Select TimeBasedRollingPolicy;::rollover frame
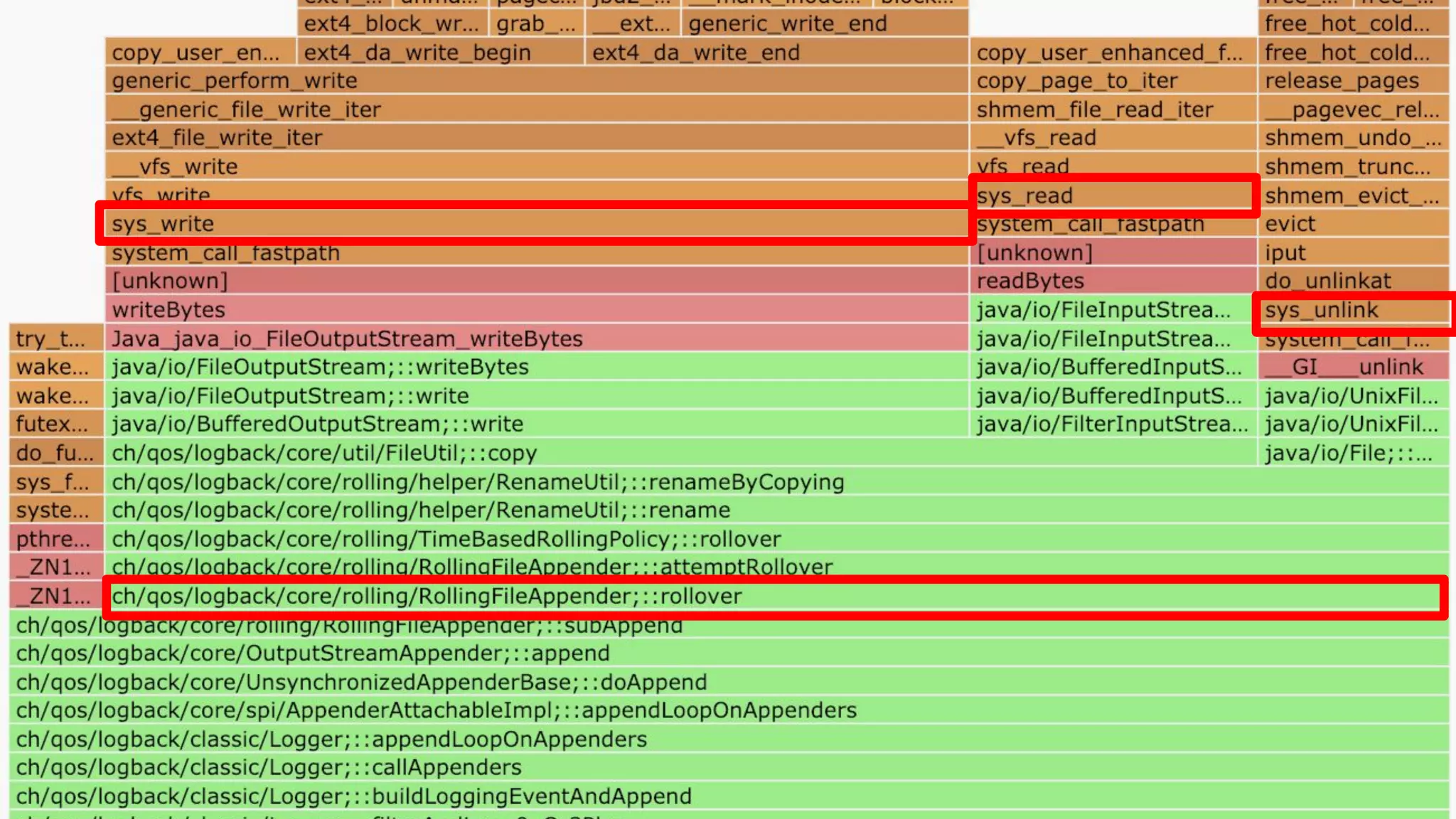Screen dimensions: 1456x819 point(777,539)
